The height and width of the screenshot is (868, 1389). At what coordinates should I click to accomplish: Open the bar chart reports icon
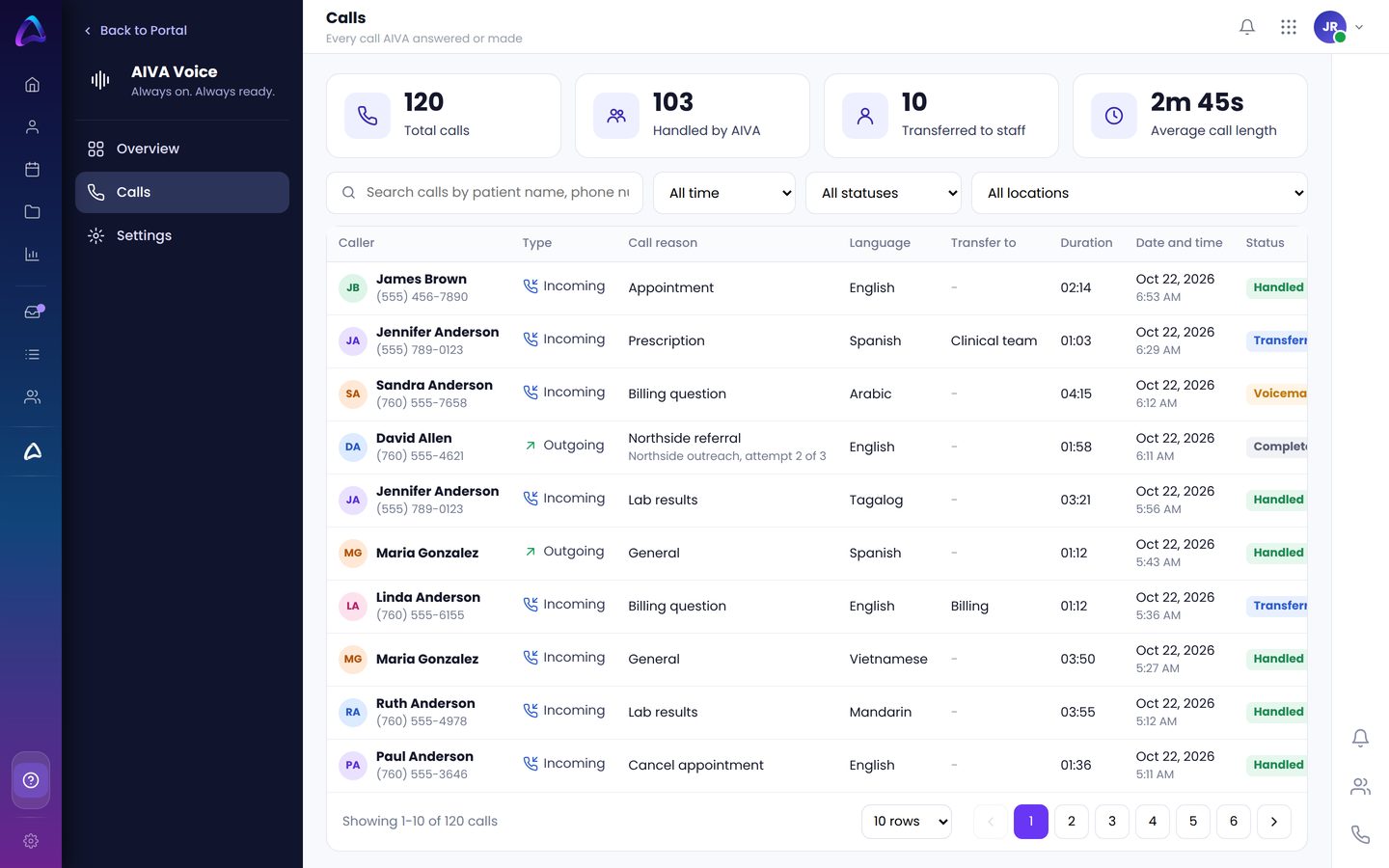32,255
